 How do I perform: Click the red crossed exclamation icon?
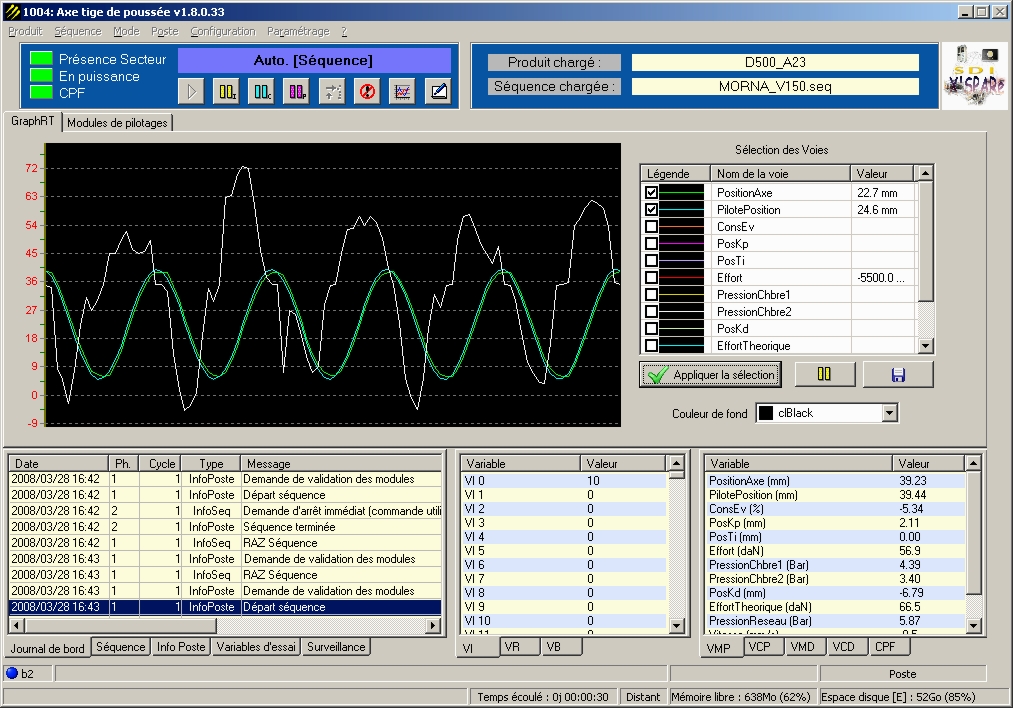367,92
